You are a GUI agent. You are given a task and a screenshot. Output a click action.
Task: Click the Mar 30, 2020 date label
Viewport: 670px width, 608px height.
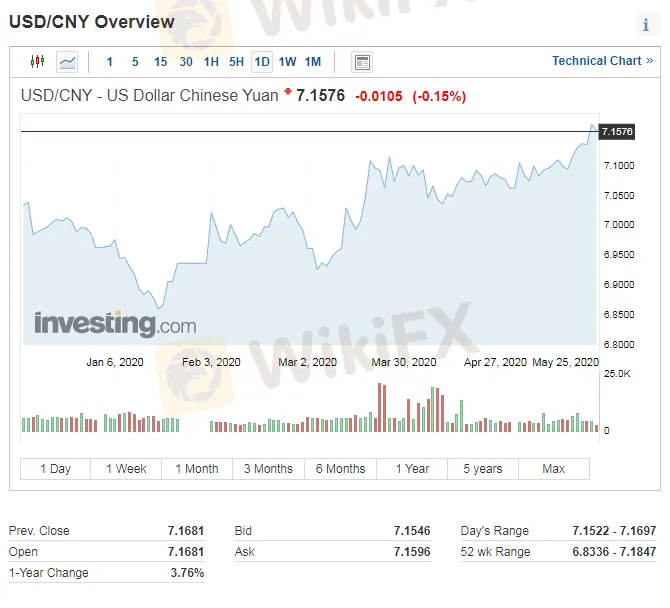[x=404, y=362]
